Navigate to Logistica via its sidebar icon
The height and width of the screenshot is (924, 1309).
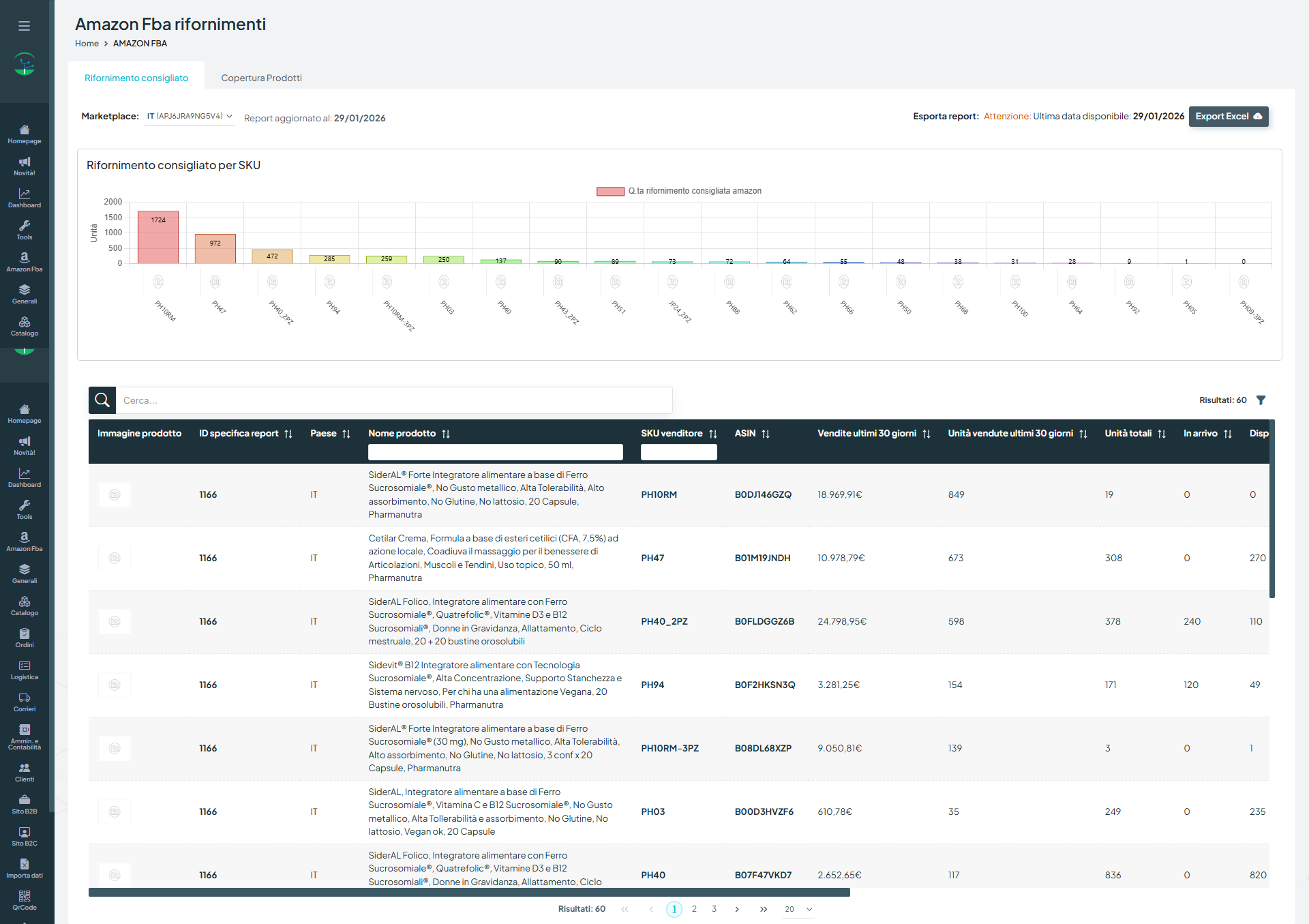coord(25,671)
